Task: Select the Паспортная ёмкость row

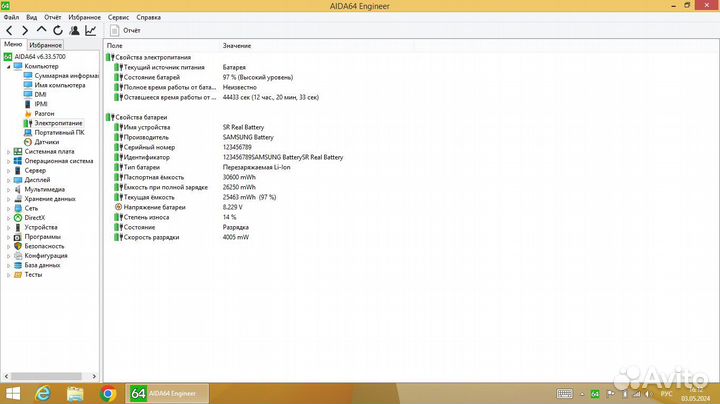Action: [154, 177]
